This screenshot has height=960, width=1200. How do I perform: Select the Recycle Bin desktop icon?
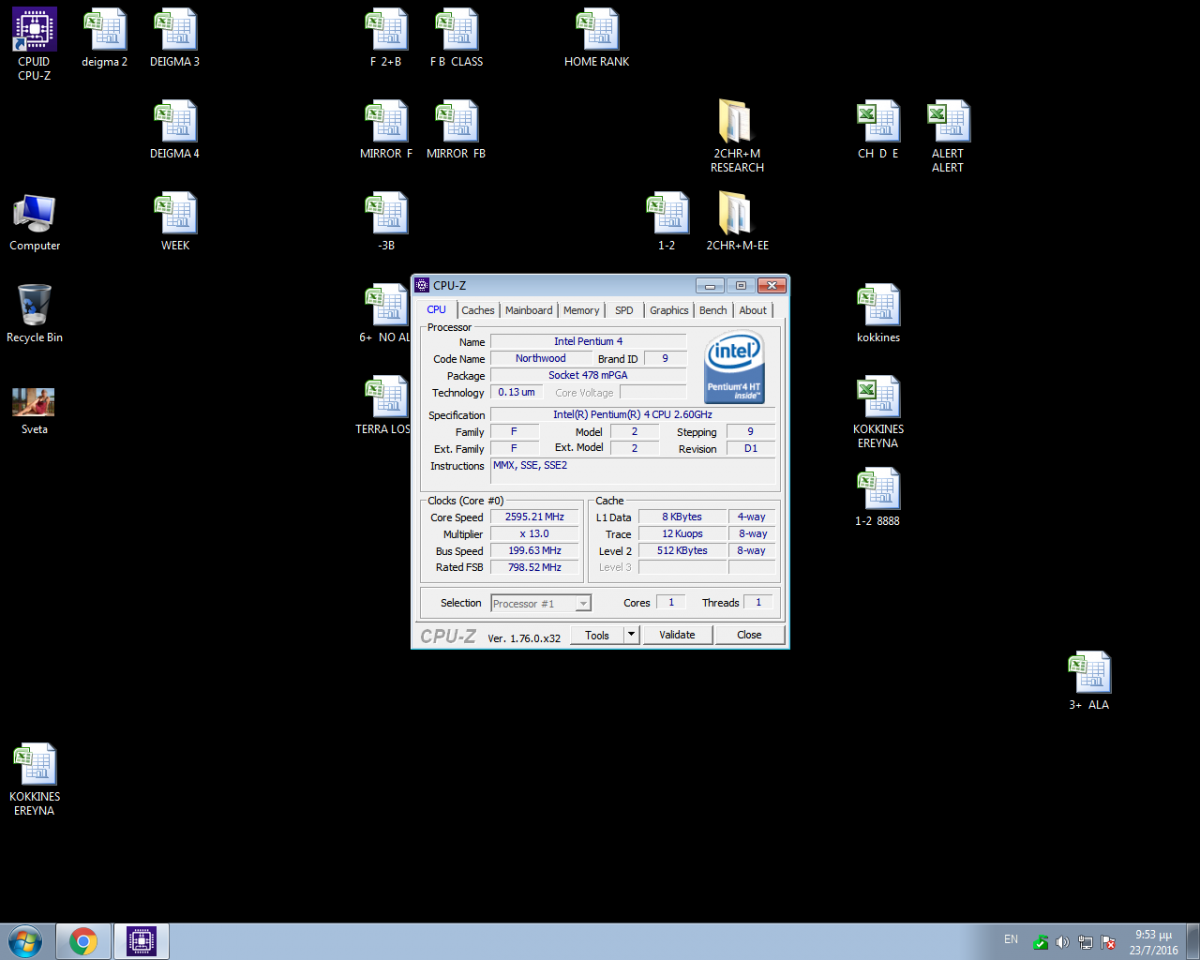(34, 306)
